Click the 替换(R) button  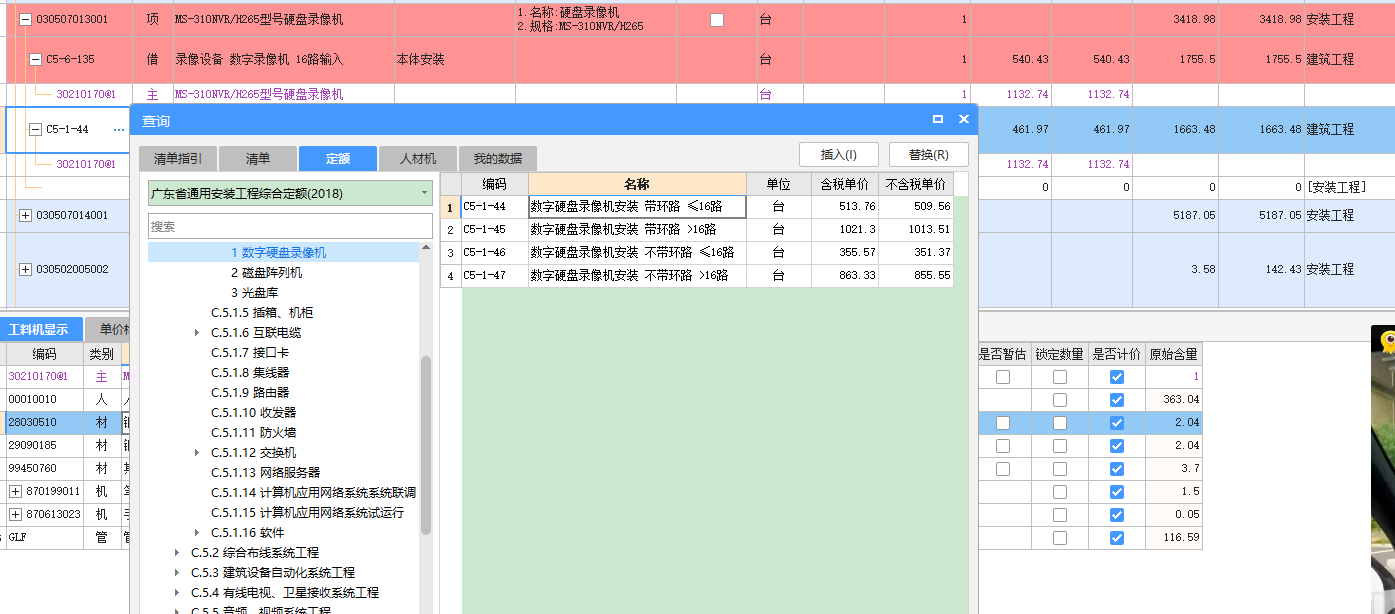[929, 155]
